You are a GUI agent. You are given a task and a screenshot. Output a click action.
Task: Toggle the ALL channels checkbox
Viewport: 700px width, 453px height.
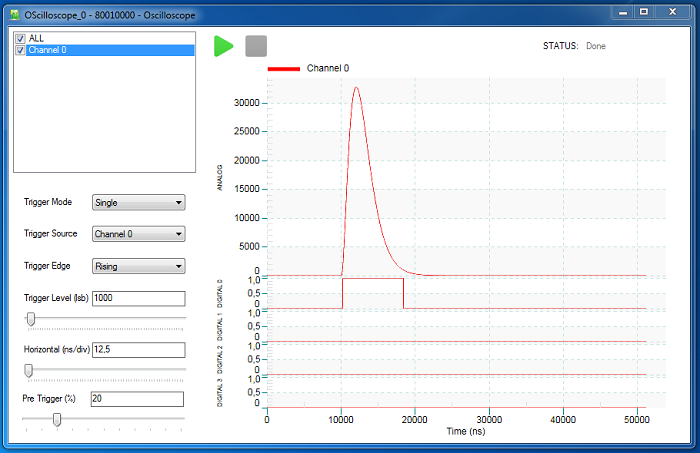point(20,38)
